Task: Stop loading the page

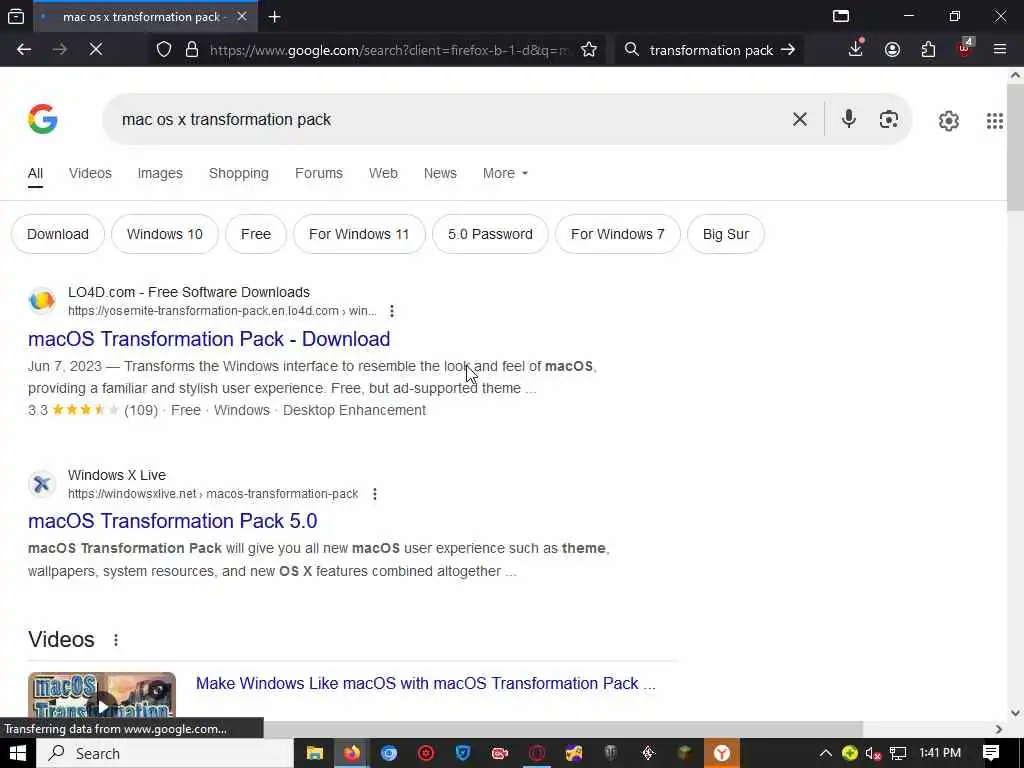Action: [95, 50]
